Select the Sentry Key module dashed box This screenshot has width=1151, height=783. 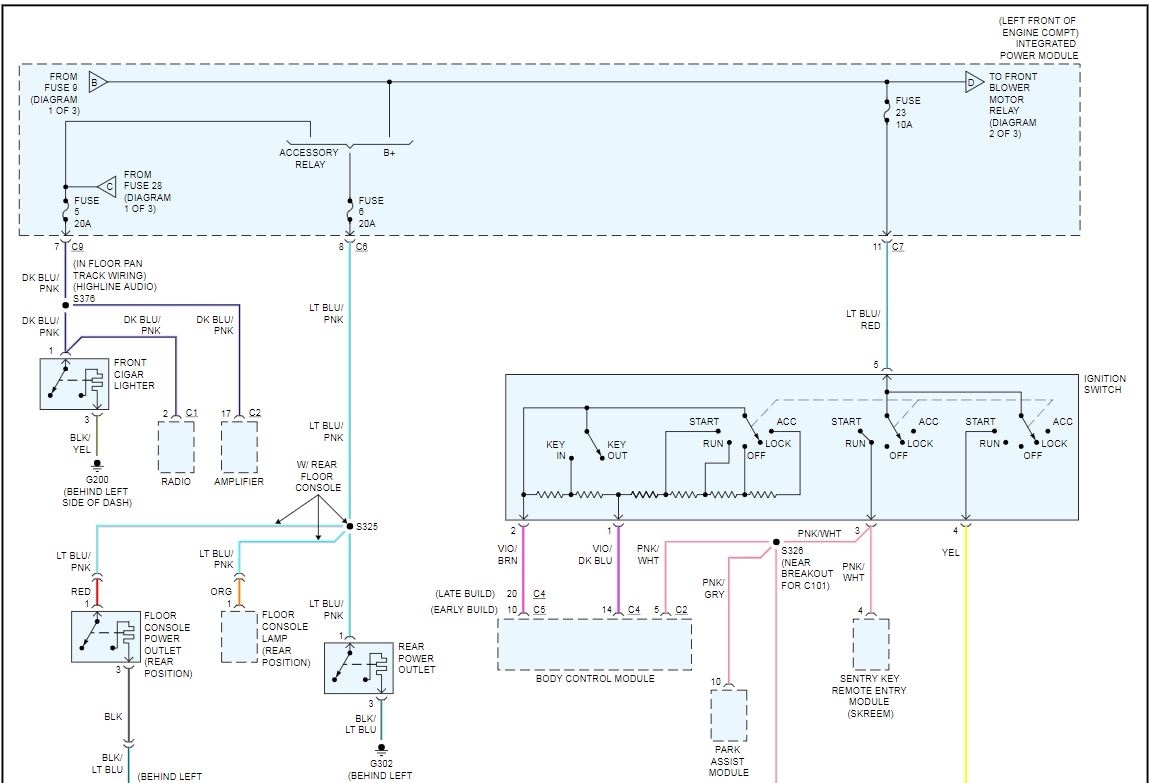point(871,644)
